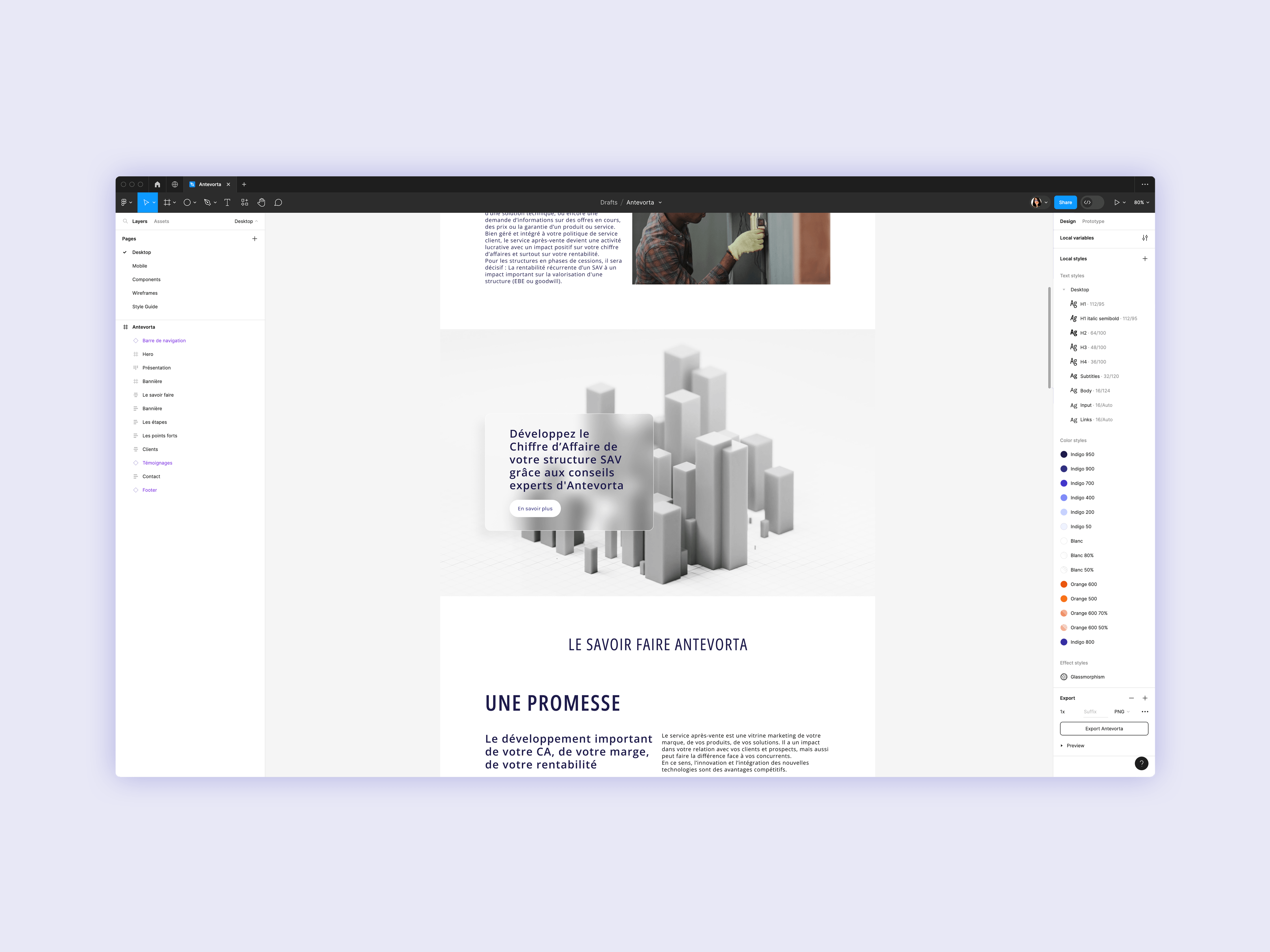The image size is (1270, 952).
Task: Open shape tools dropdown
Action: [195, 203]
